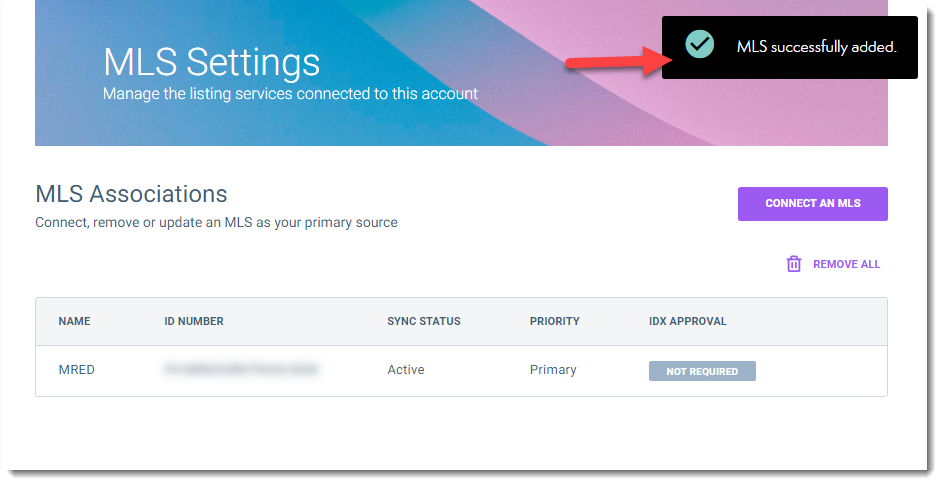Click the green checkmark success icon
Viewport: 942px width, 485px height.
[700, 45]
